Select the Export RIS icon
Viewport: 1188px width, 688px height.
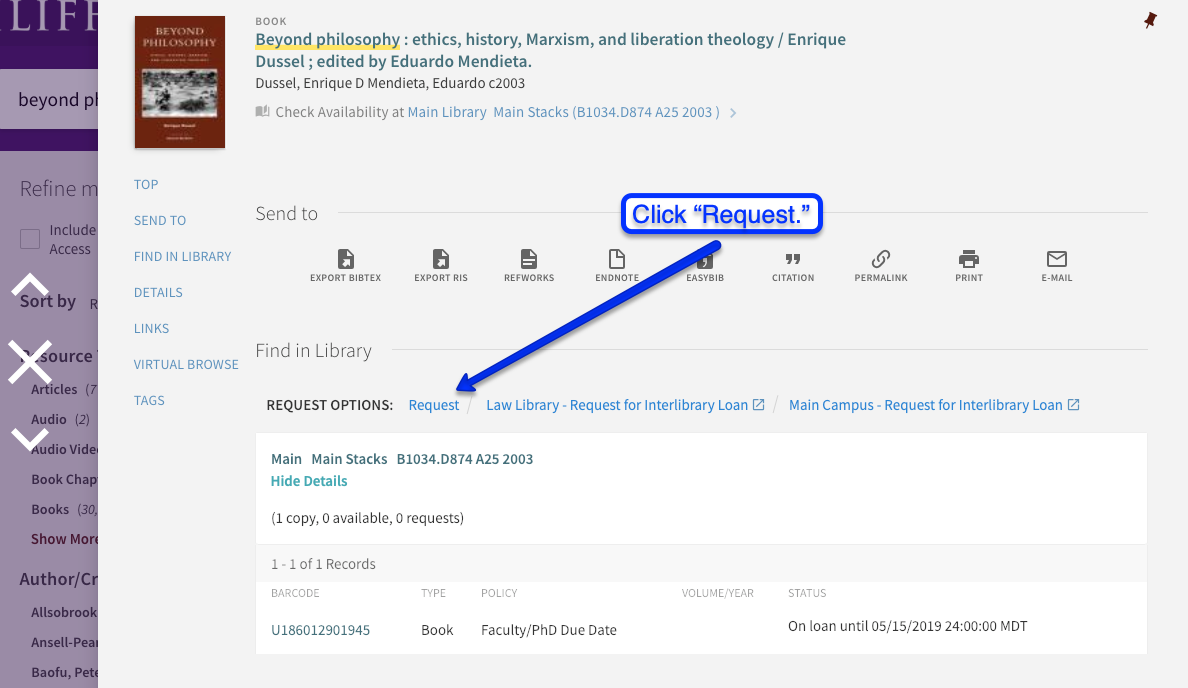click(x=441, y=260)
